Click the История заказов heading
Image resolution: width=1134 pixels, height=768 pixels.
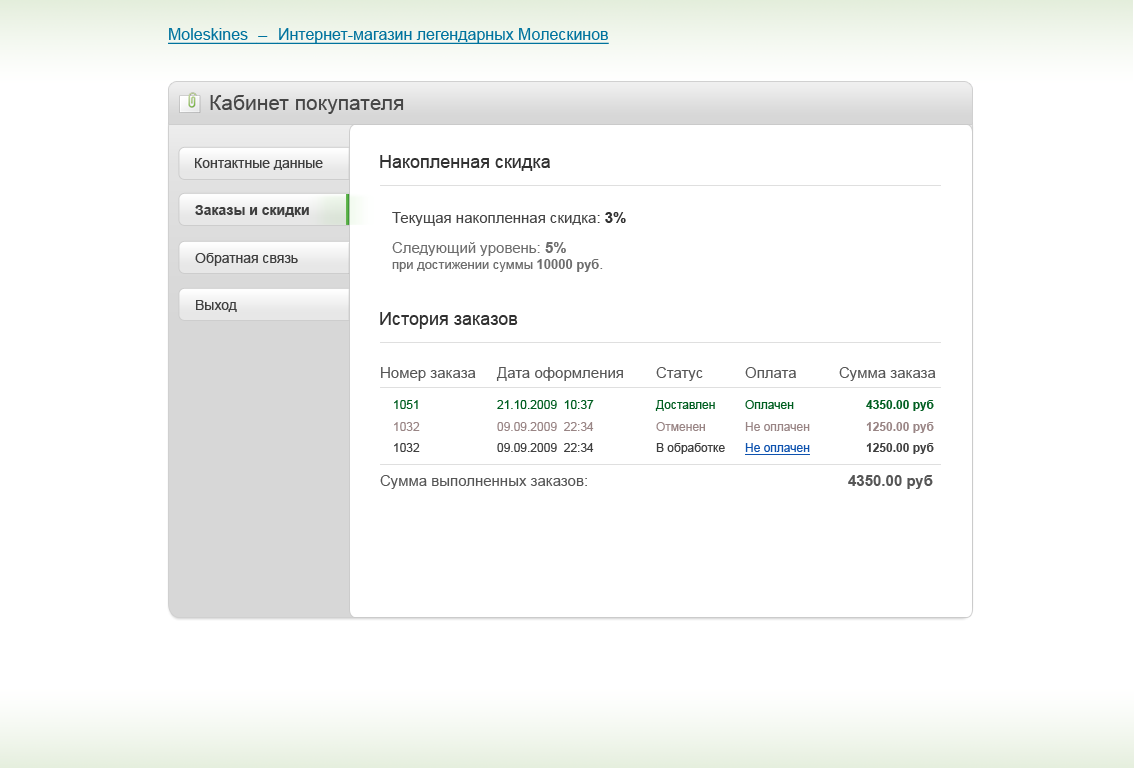click(448, 319)
